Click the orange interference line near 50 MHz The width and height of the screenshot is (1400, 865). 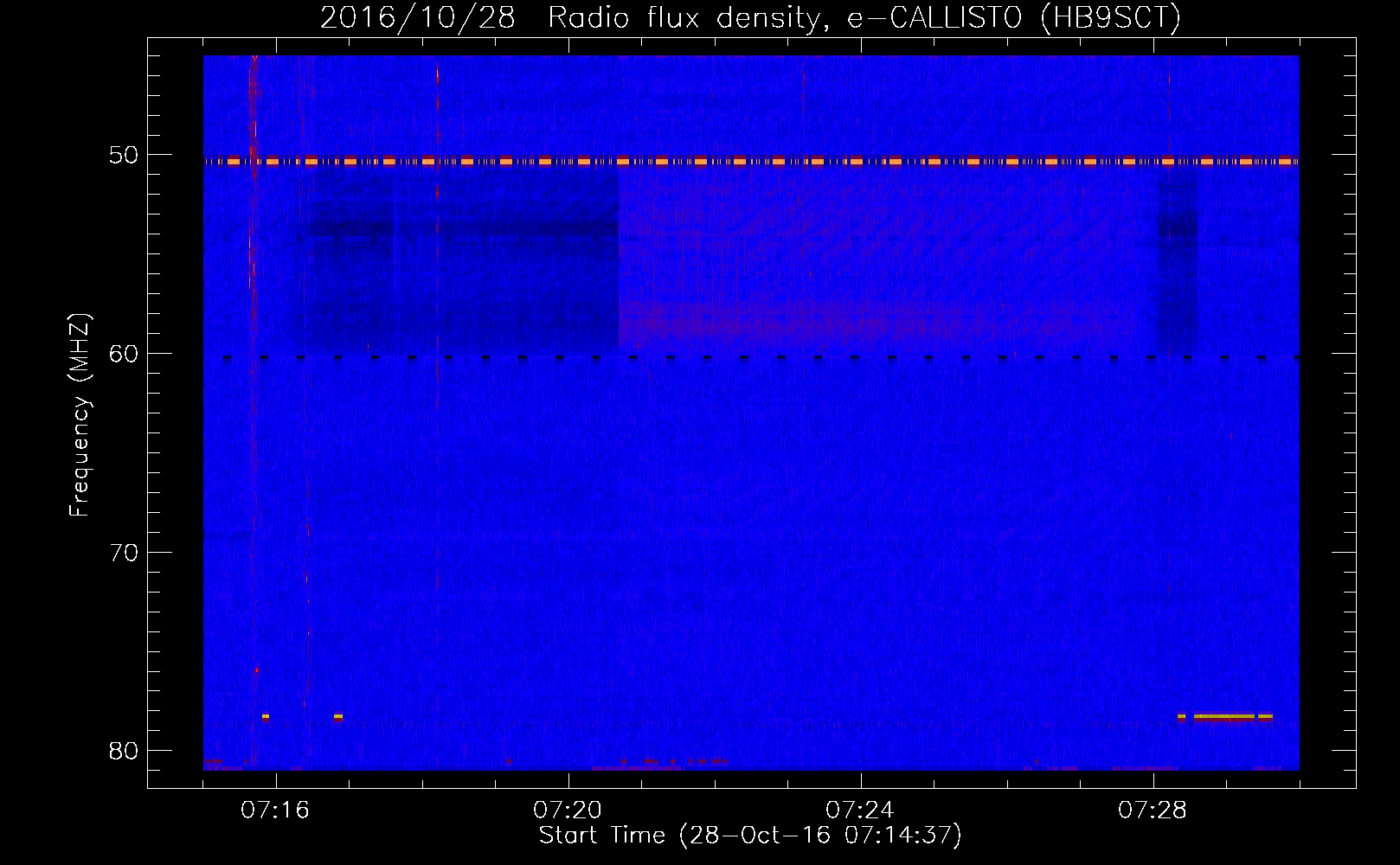click(x=751, y=161)
